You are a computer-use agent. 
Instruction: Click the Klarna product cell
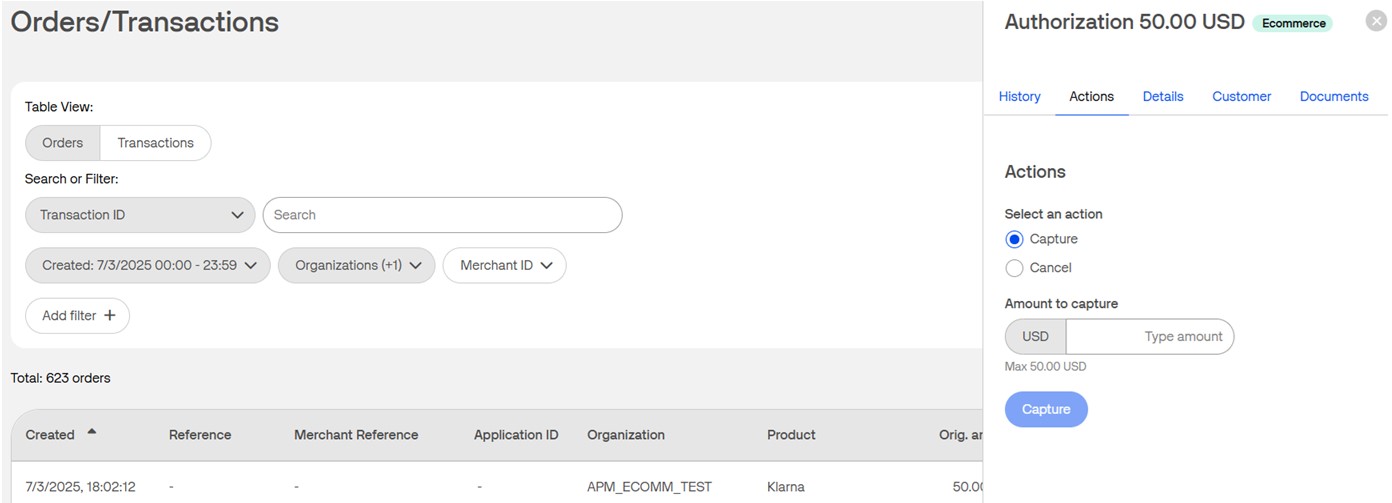(786, 487)
